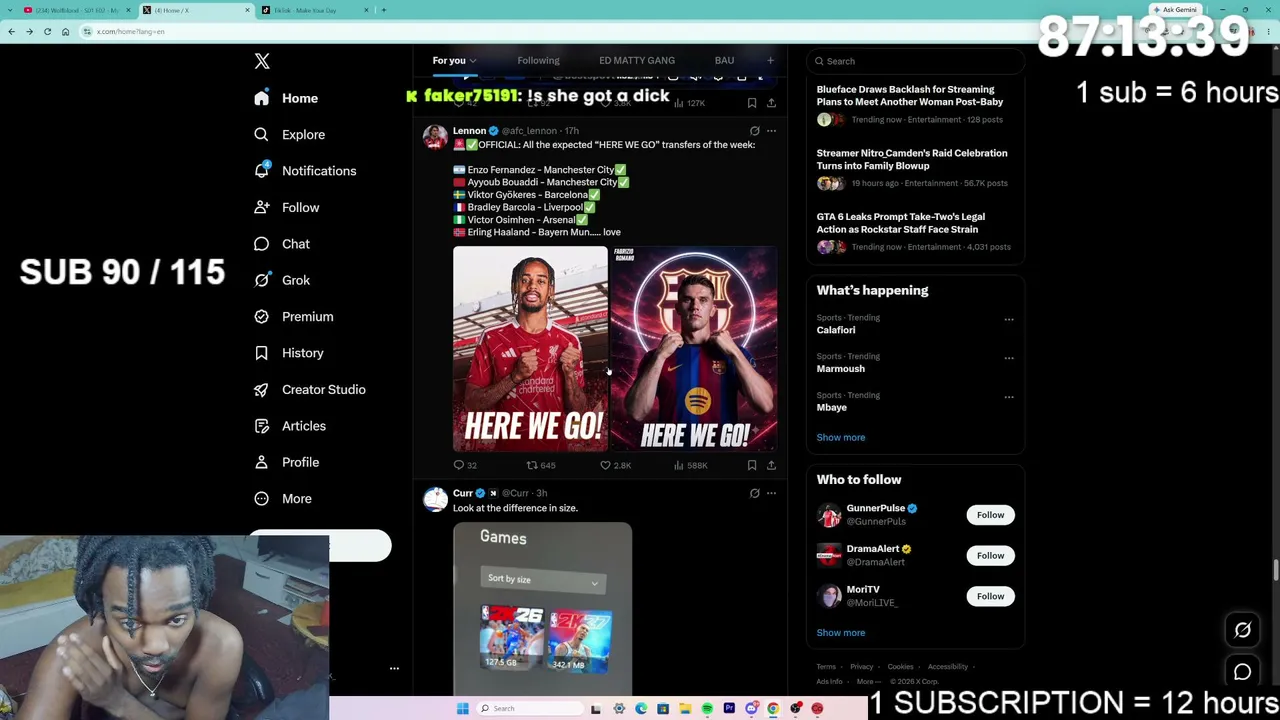This screenshot has height=720, width=1280.
Task: Show more accounts in Who to follow
Action: click(x=841, y=632)
